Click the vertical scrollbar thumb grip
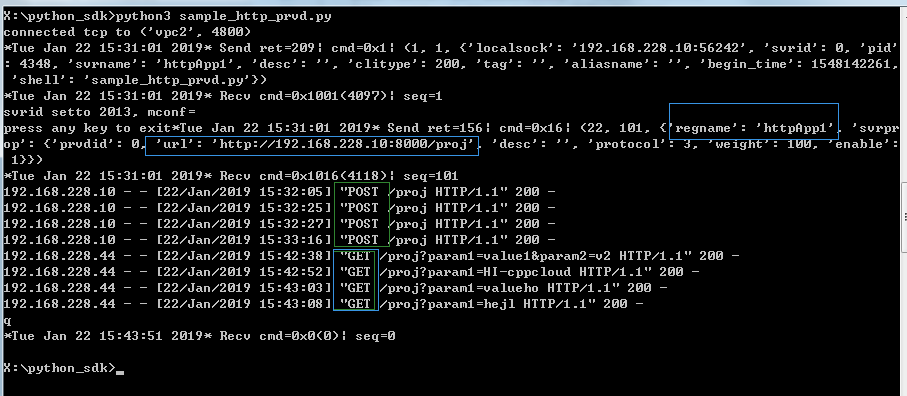The width and height of the screenshot is (907, 396). [x=904, y=217]
